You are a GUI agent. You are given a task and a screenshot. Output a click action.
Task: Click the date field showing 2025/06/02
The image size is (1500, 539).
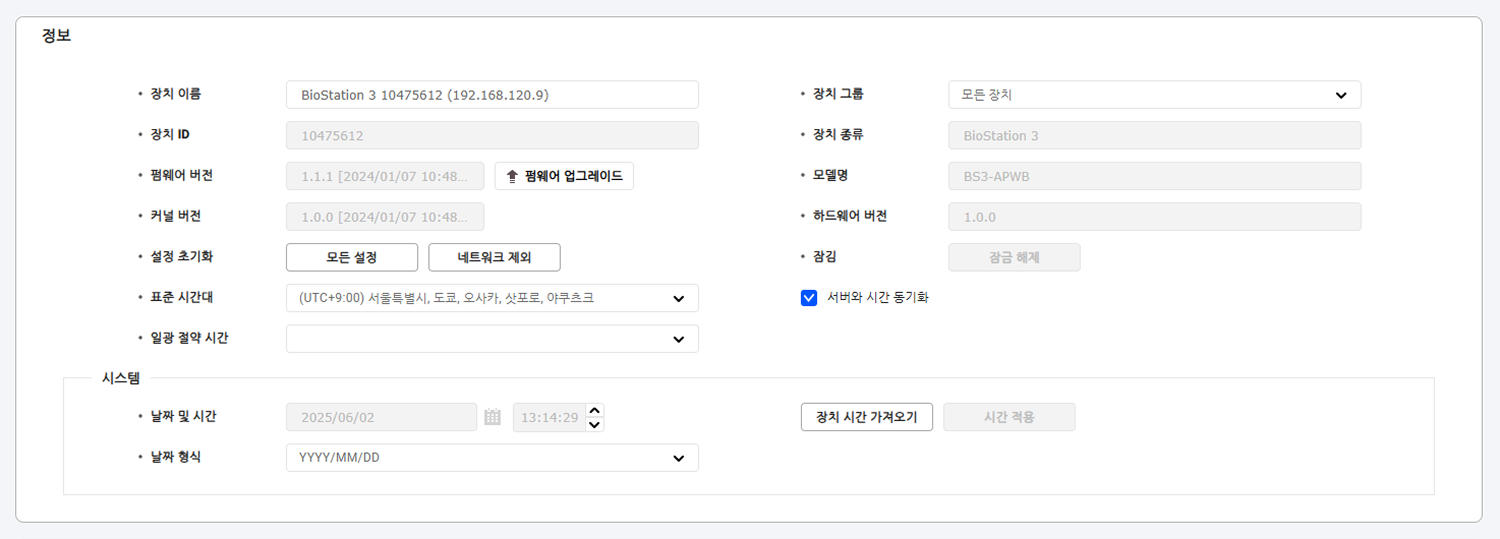[381, 417]
